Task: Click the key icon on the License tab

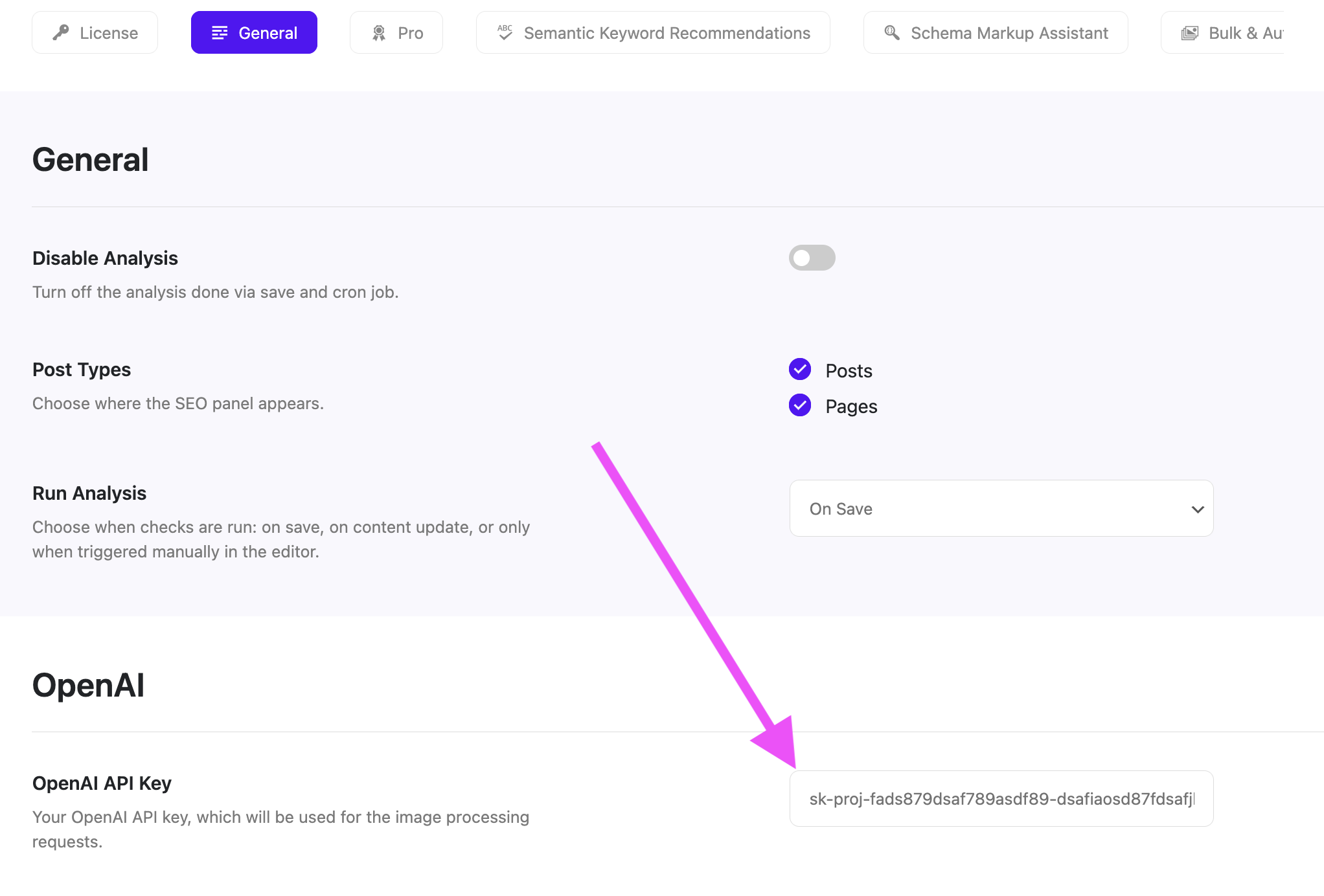Action: click(62, 32)
